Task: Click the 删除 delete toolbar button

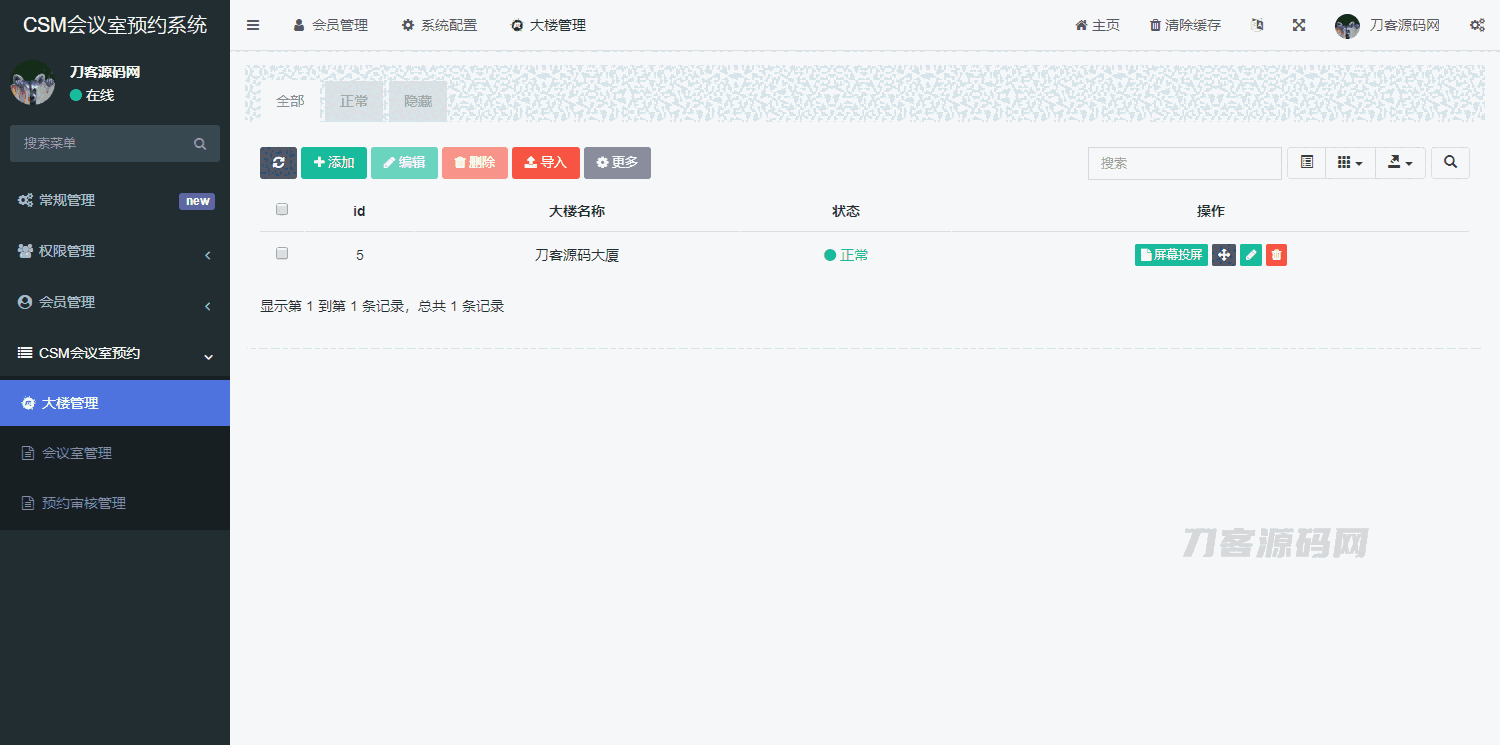Action: tap(475, 163)
